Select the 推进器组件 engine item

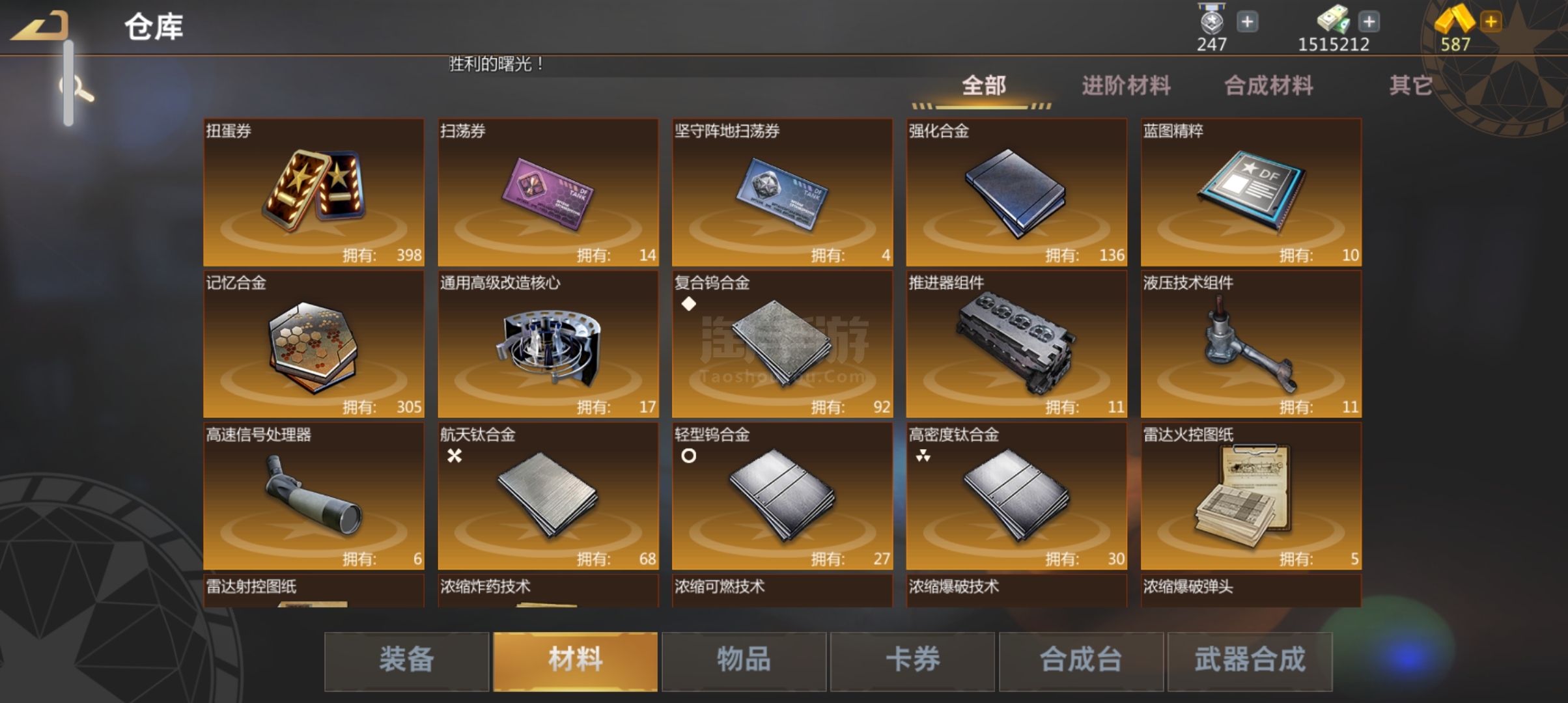coord(1016,344)
